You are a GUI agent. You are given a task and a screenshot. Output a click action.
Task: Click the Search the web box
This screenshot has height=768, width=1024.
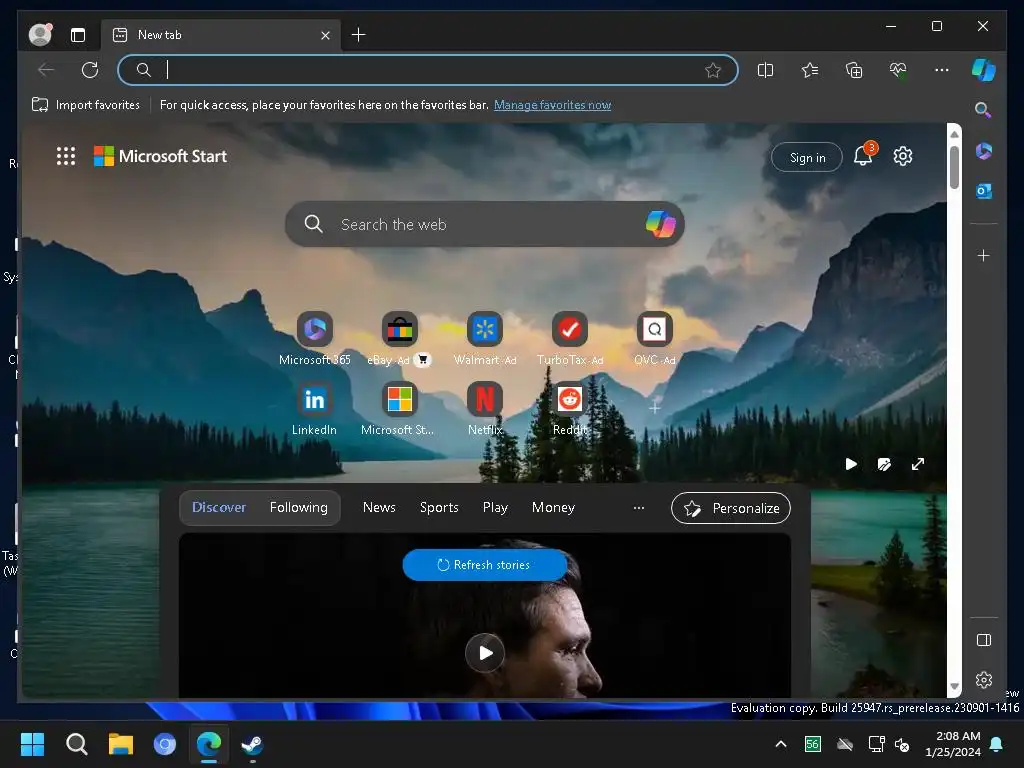485,224
